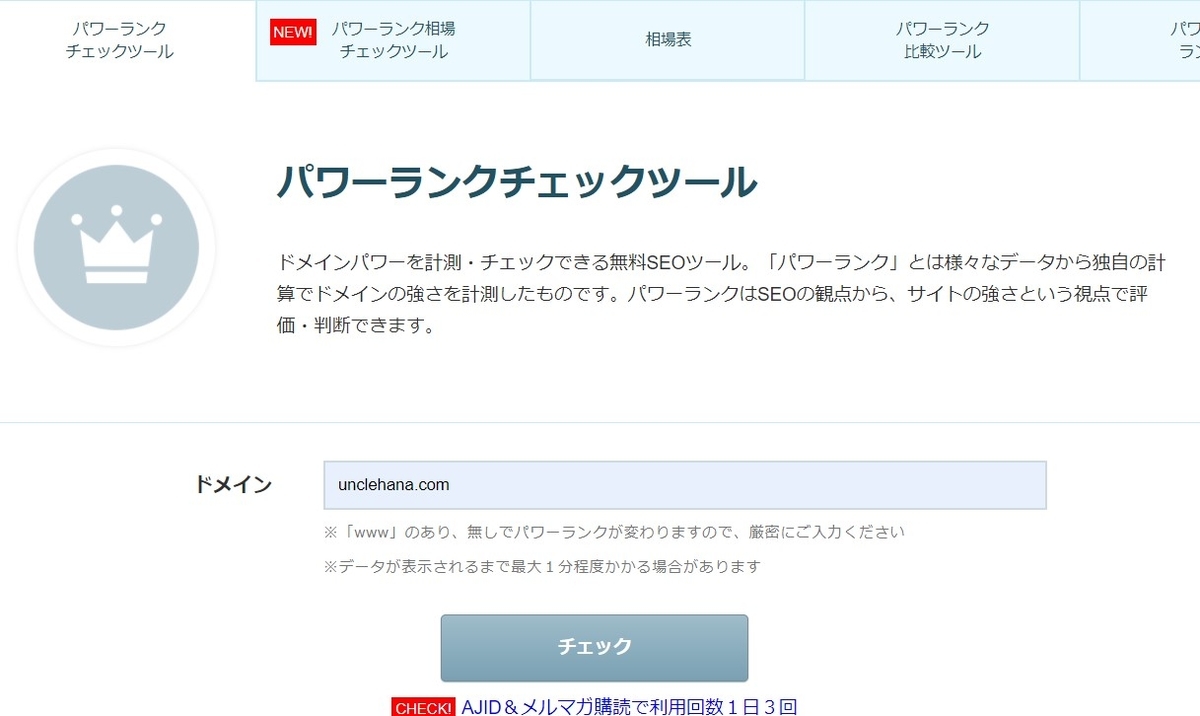Click the ドメイン field label
Viewport: 1200px width, 716px height.
[x=232, y=485]
